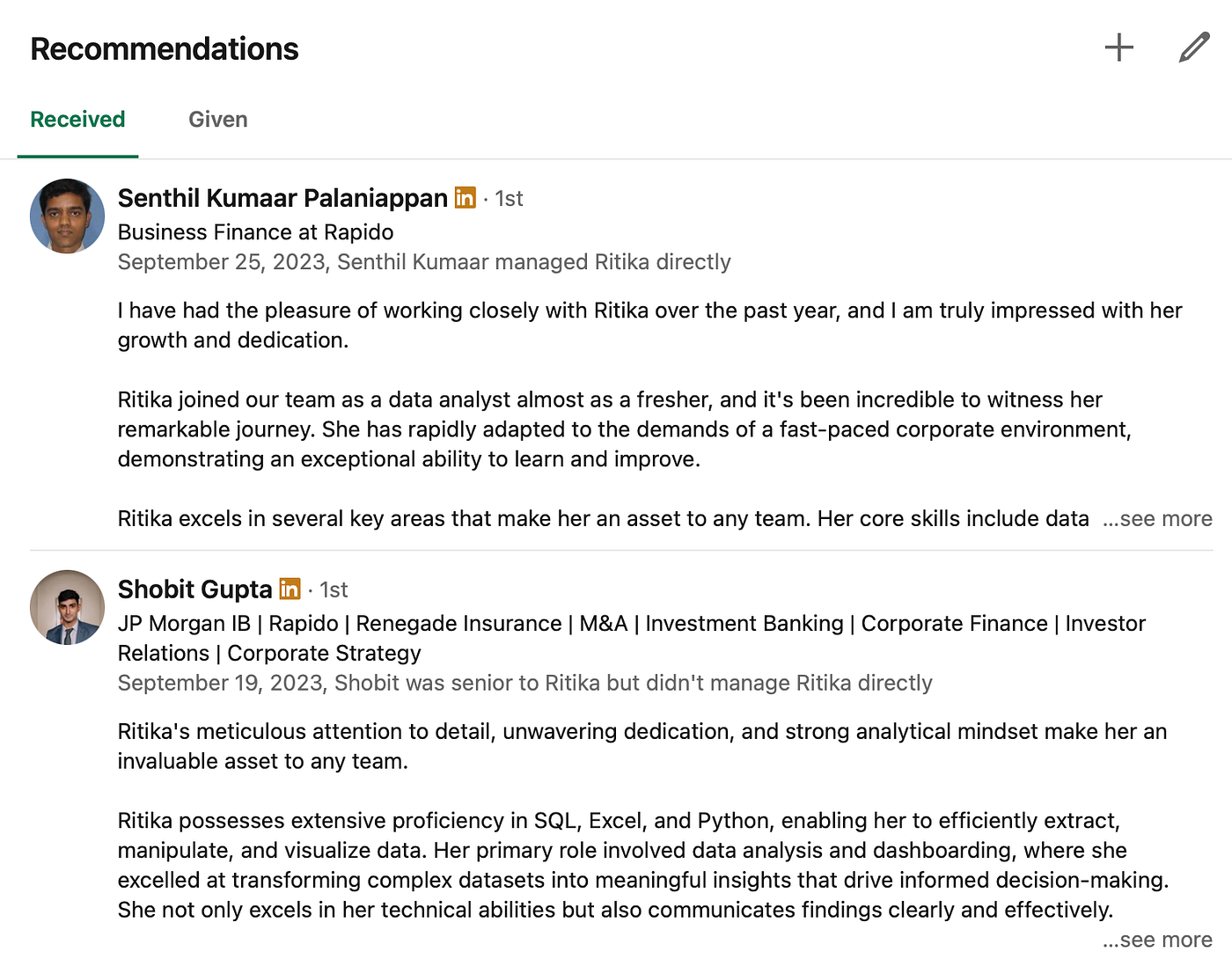Open Shobit Gupta's profile name link
This screenshot has width=1232, height=966.
(x=194, y=589)
